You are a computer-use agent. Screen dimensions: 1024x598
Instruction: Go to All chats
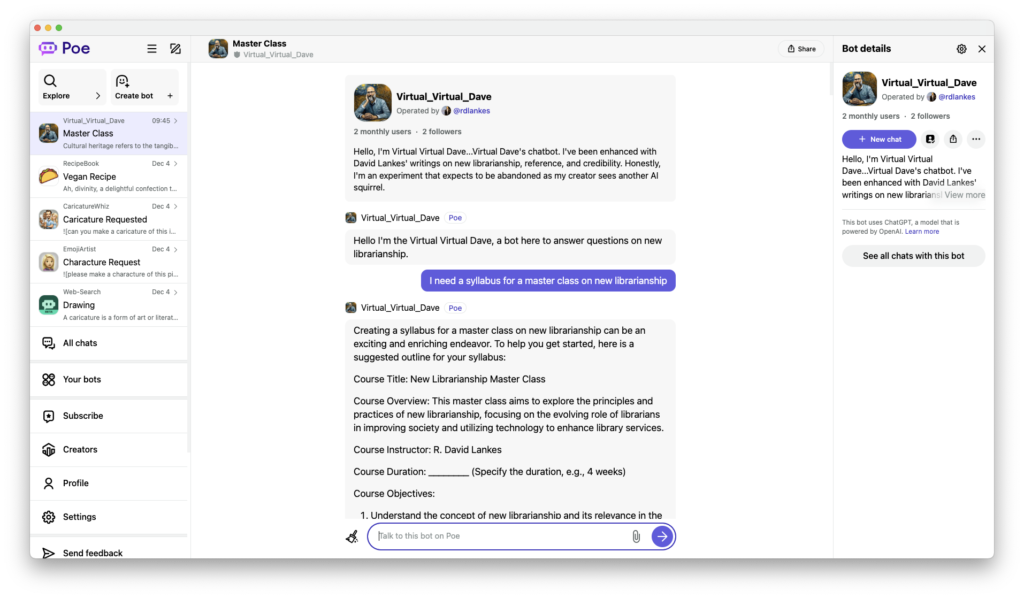108,343
